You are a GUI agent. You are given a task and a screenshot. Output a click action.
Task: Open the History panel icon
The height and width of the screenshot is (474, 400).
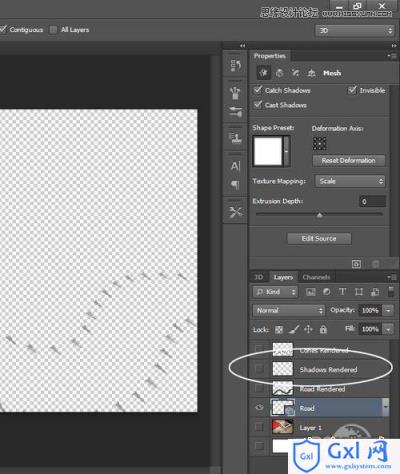pyautogui.click(x=235, y=65)
